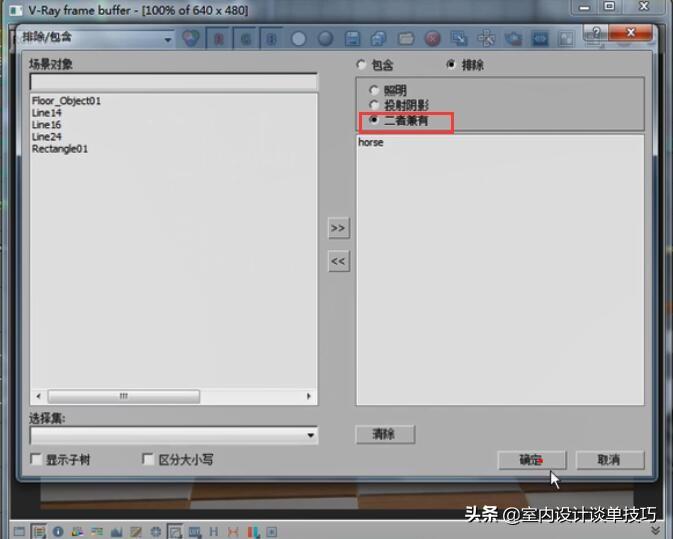This screenshot has width=673, height=539.
Task: Toggle color curve correction icon in bottom bar
Action: pos(97,532)
